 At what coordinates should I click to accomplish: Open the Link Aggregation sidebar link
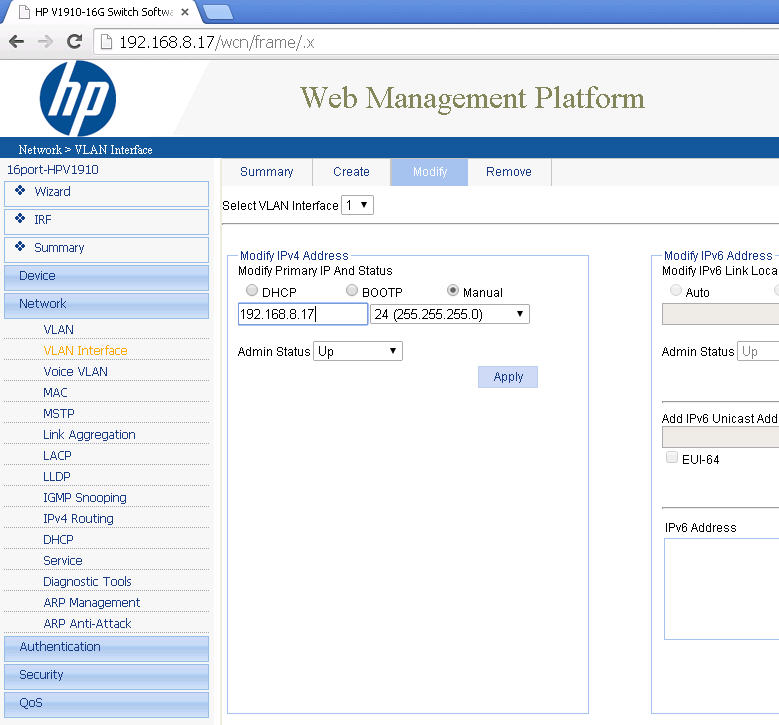pyautogui.click(x=89, y=435)
